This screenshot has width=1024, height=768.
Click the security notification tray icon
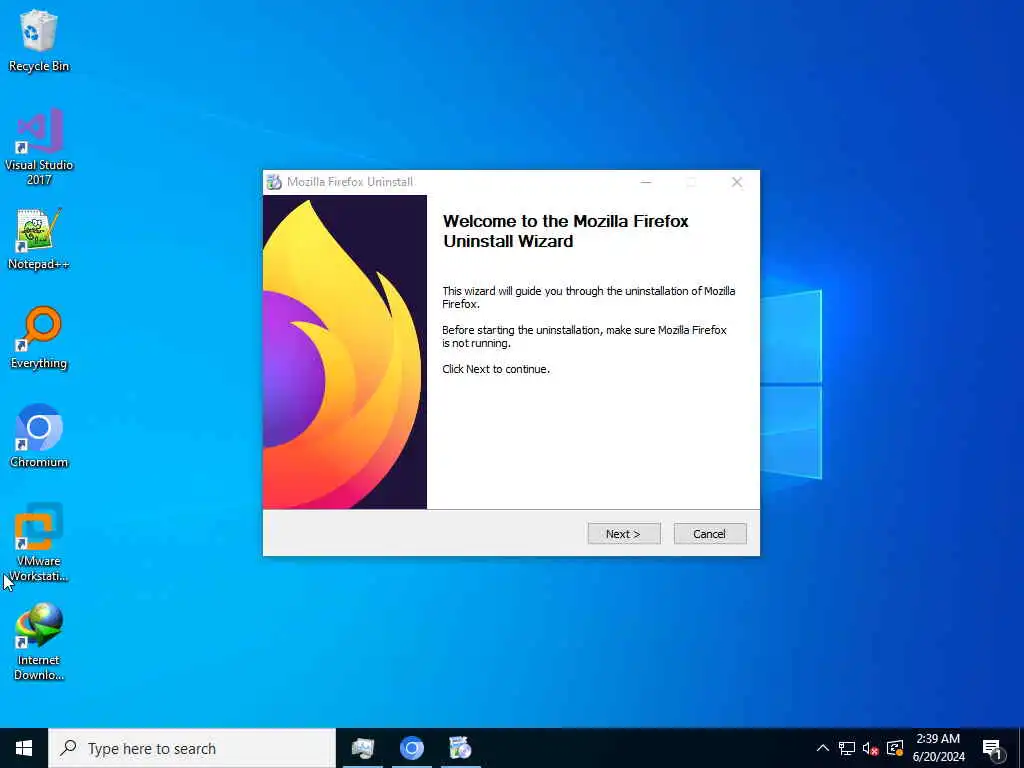point(895,748)
